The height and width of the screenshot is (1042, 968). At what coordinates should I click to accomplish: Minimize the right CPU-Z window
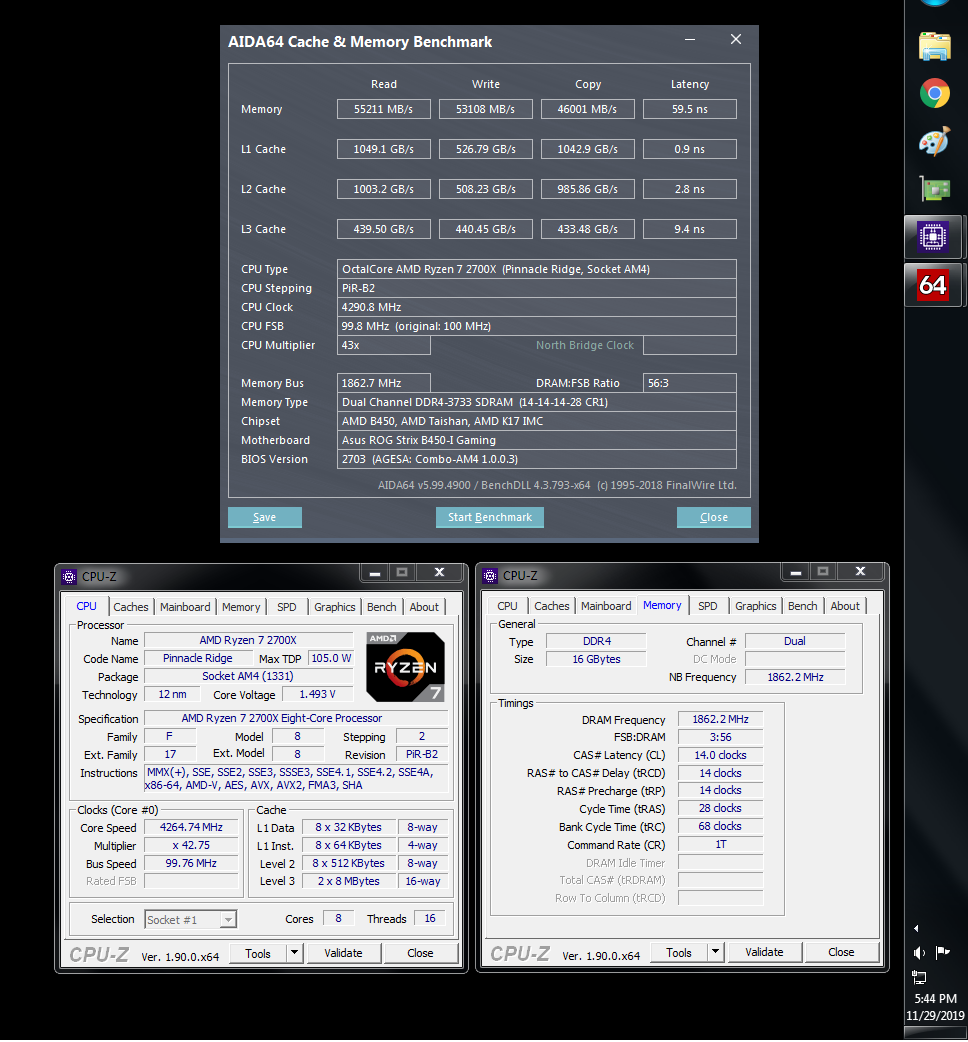pos(796,572)
